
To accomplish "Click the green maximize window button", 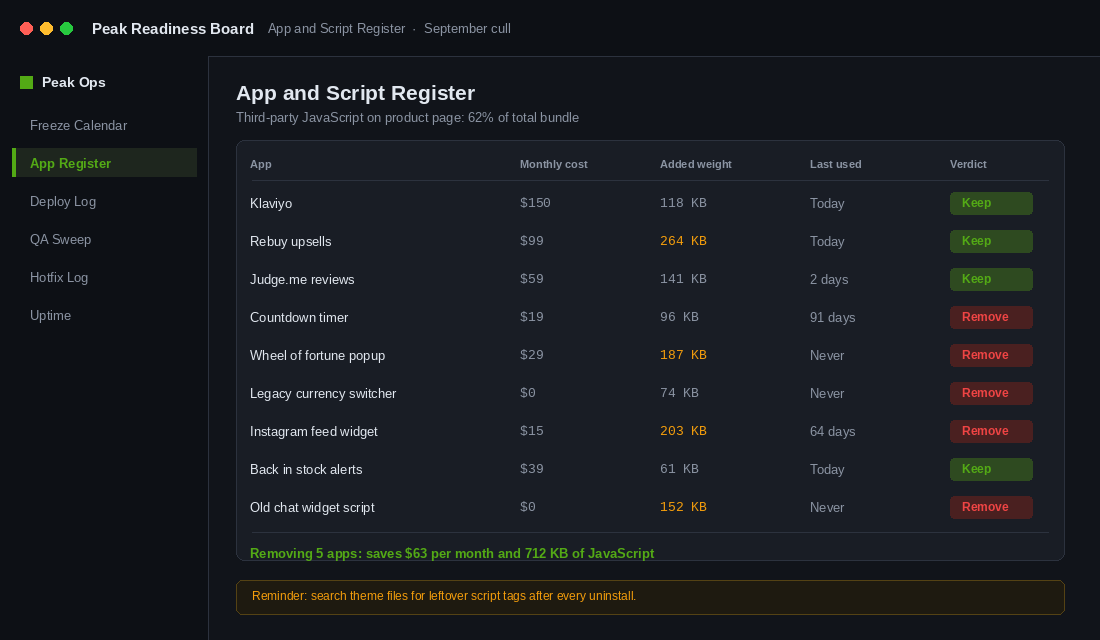I will click(x=67, y=29).
